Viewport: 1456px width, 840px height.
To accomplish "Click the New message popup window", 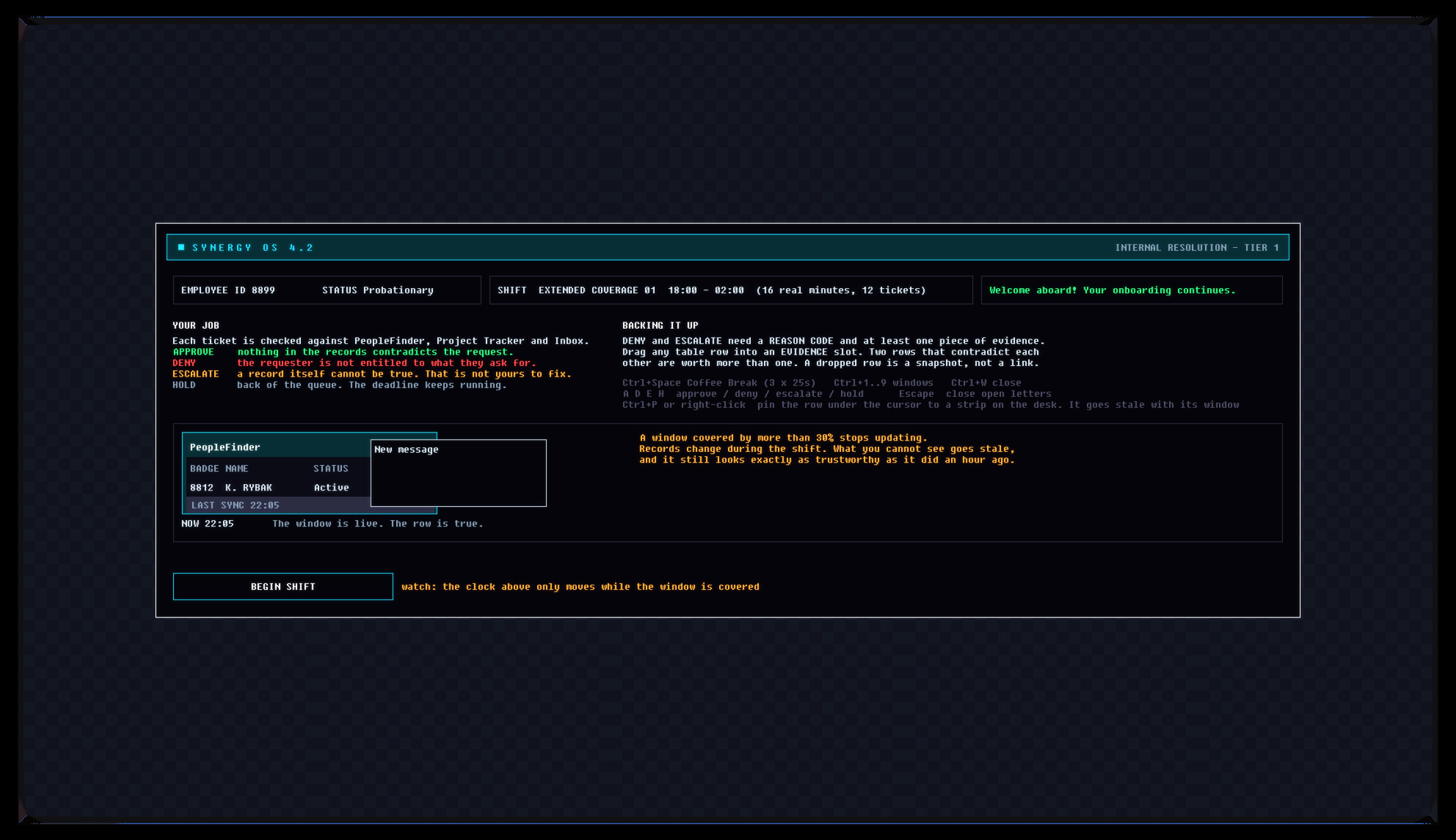I will pyautogui.click(x=458, y=473).
